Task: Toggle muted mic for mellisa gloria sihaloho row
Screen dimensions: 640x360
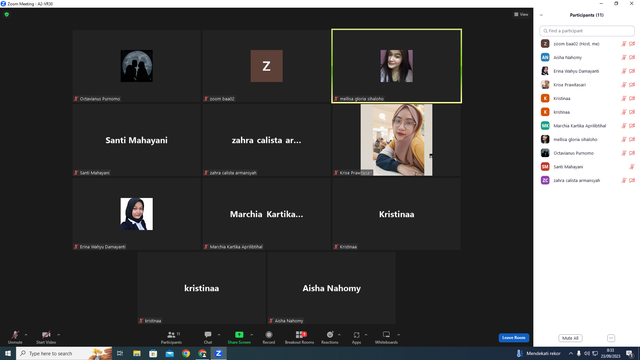Action: pyautogui.click(x=624, y=140)
